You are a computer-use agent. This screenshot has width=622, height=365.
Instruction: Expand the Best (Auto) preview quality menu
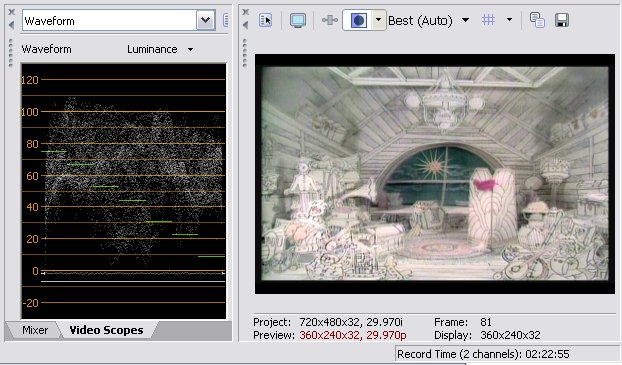[x=428, y=20]
